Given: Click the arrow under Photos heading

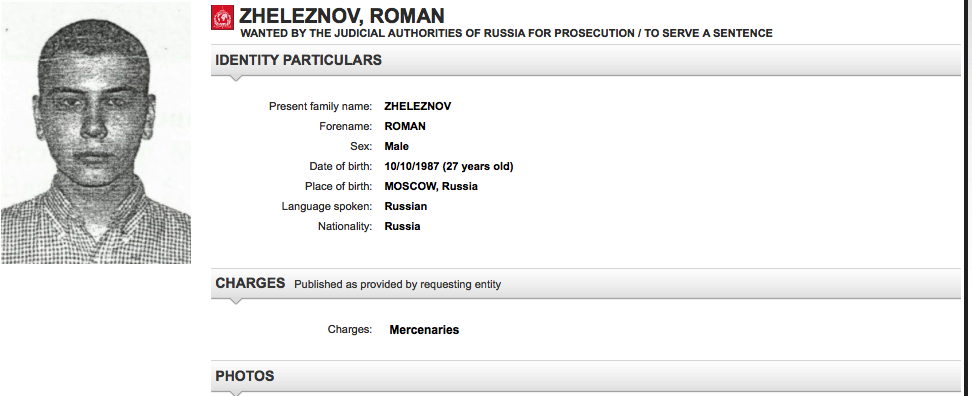Looking at the screenshot, I should (x=236, y=393).
